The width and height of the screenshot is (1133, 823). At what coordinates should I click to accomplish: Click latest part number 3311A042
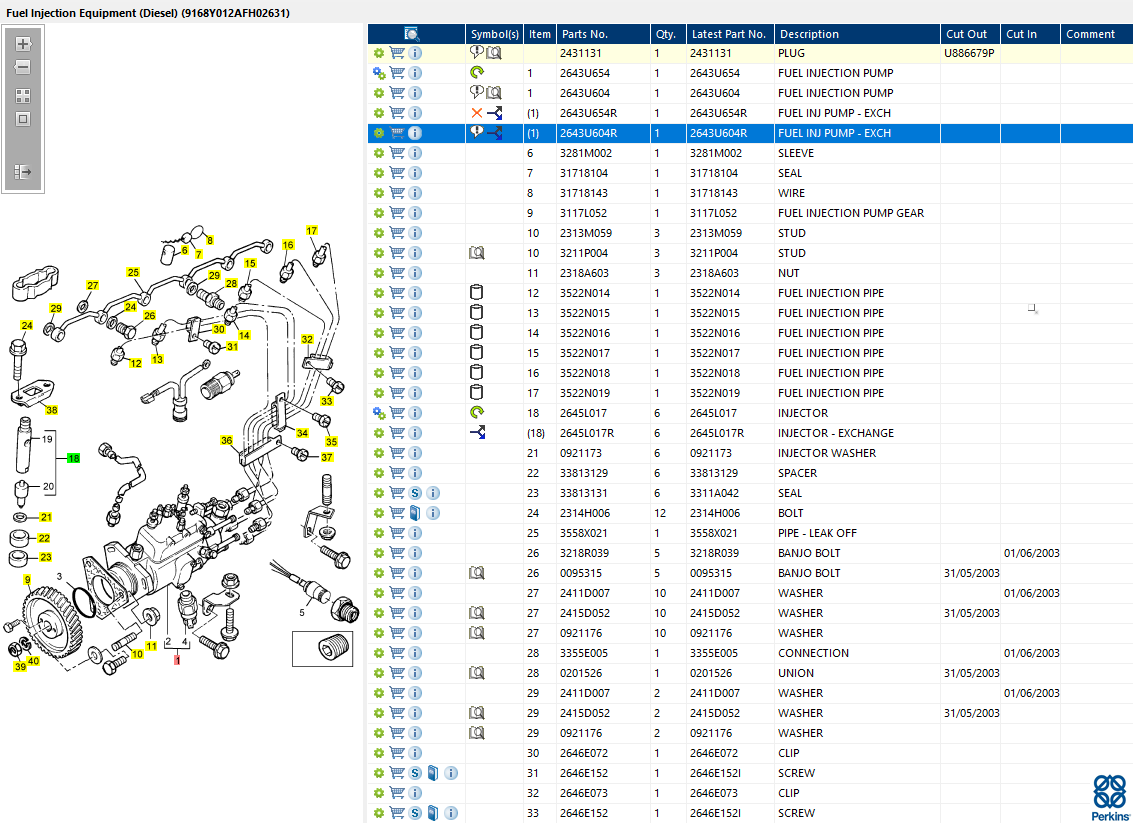point(717,493)
